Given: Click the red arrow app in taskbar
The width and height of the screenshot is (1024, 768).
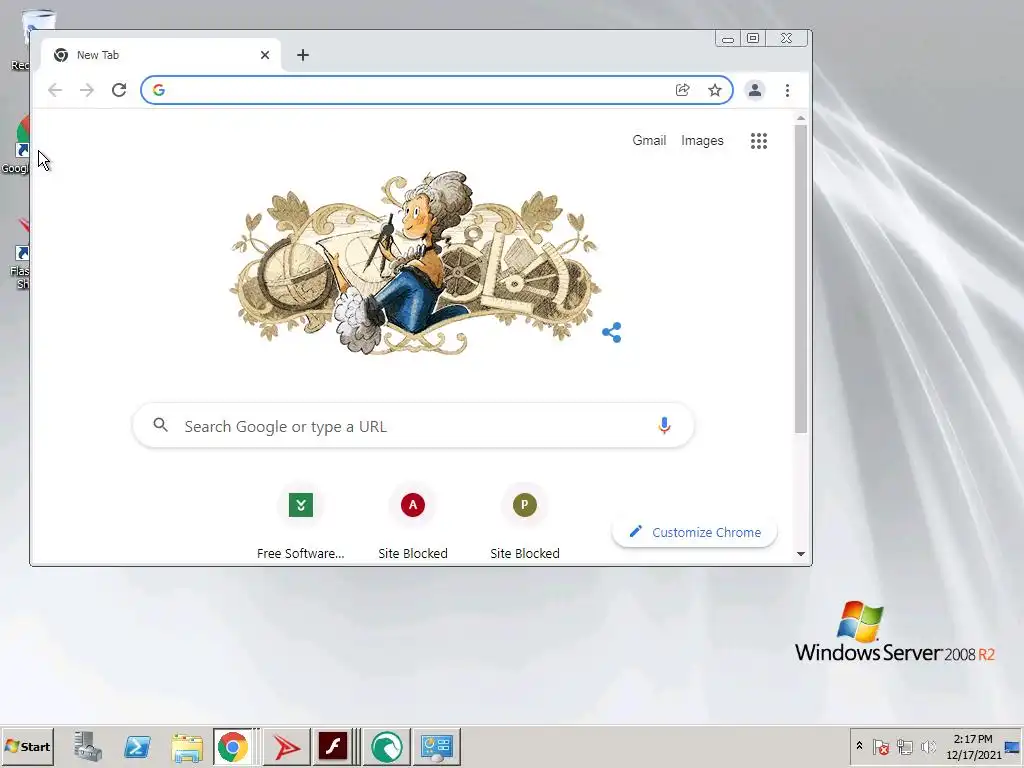Looking at the screenshot, I should pyautogui.click(x=286, y=747).
